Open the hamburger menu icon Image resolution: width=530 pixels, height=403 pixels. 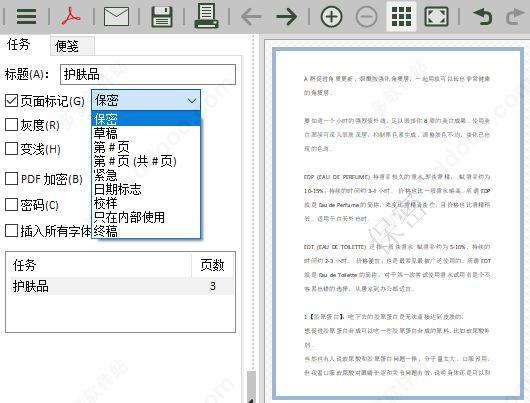(26, 16)
